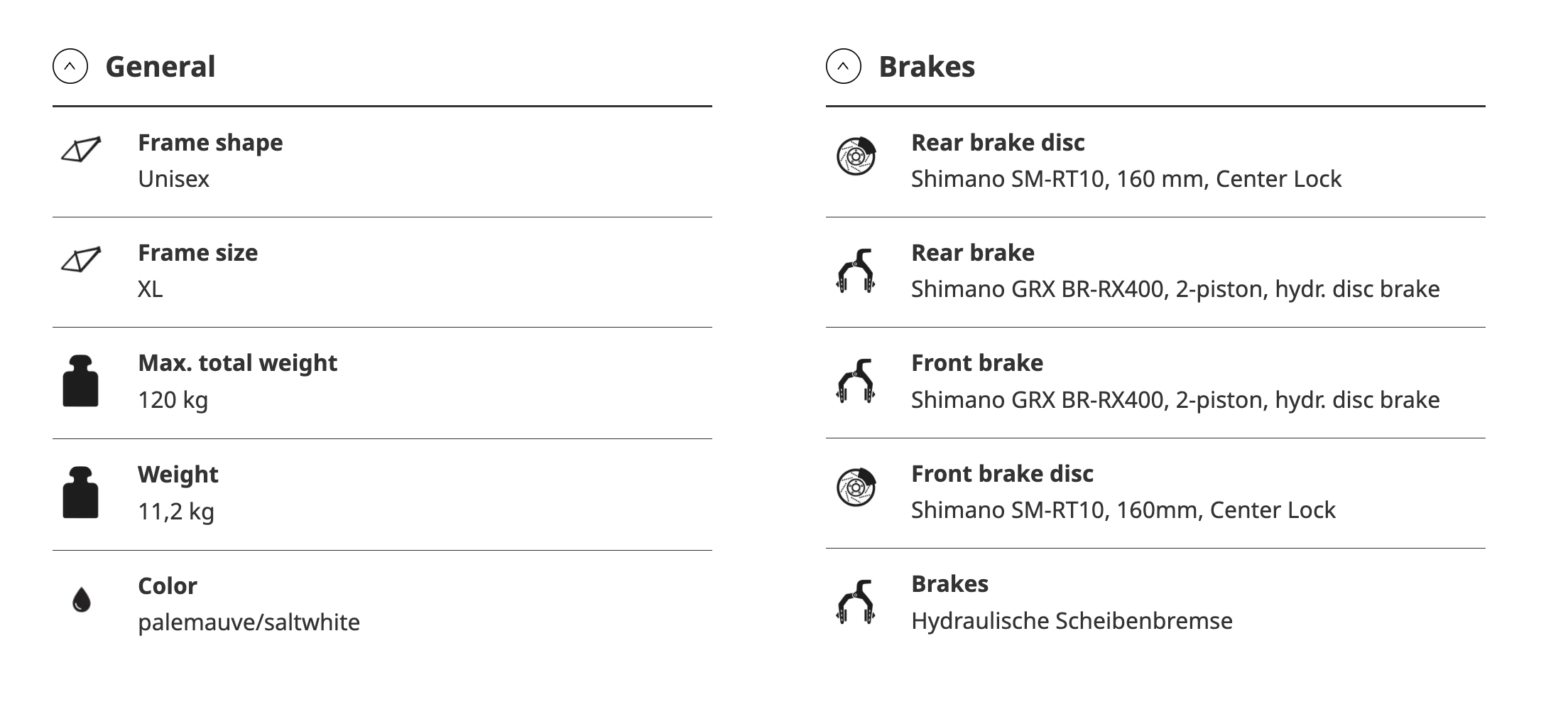Viewport: 1568px width, 712px height.
Task: Click the Weight kettle icon
Action: (x=80, y=492)
